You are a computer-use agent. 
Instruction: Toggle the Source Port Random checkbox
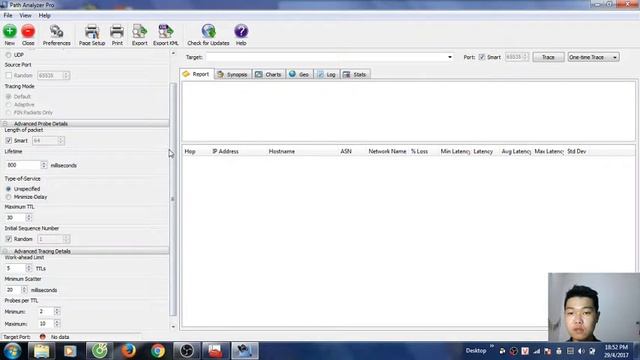(x=9, y=76)
